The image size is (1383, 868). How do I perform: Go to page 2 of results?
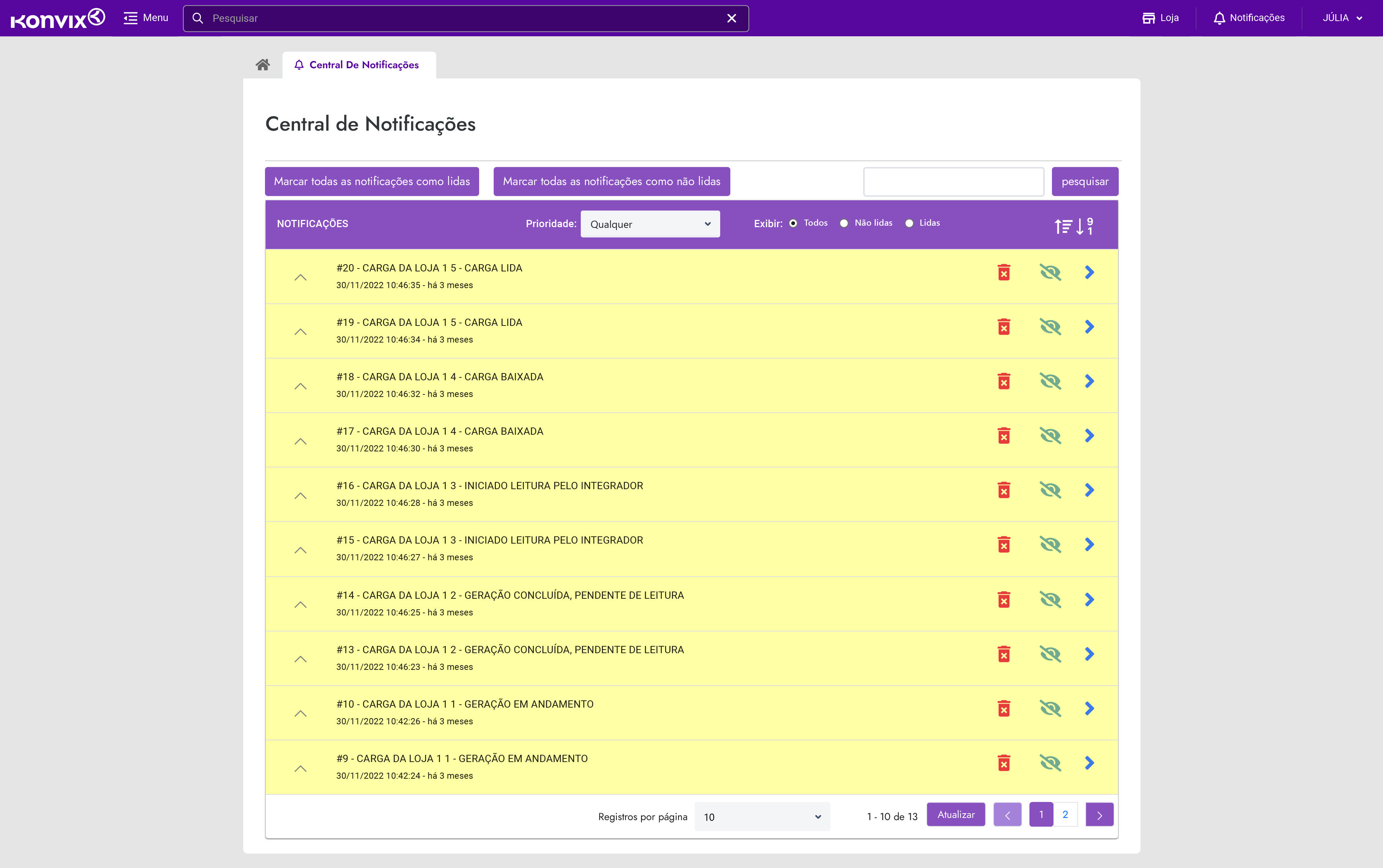[1065, 814]
